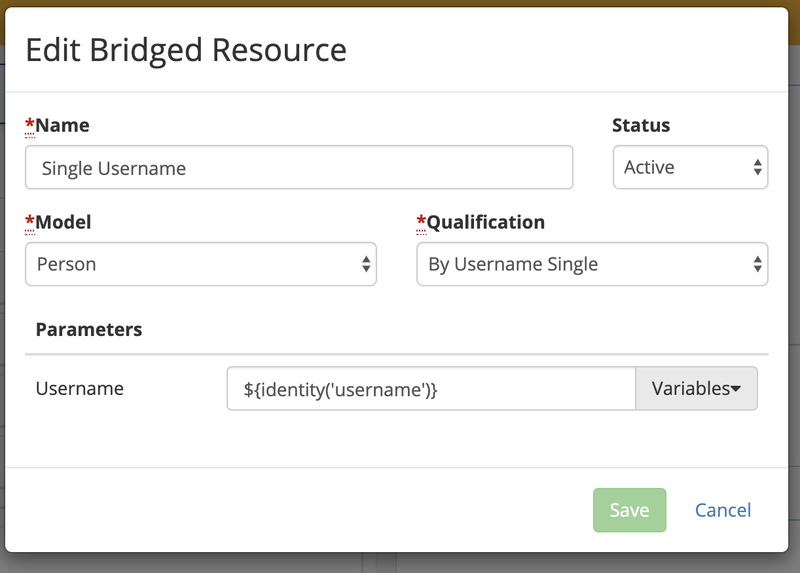Click the caret icon beside Variables
Image resolution: width=800 pixels, height=573 pixels.
(737, 390)
